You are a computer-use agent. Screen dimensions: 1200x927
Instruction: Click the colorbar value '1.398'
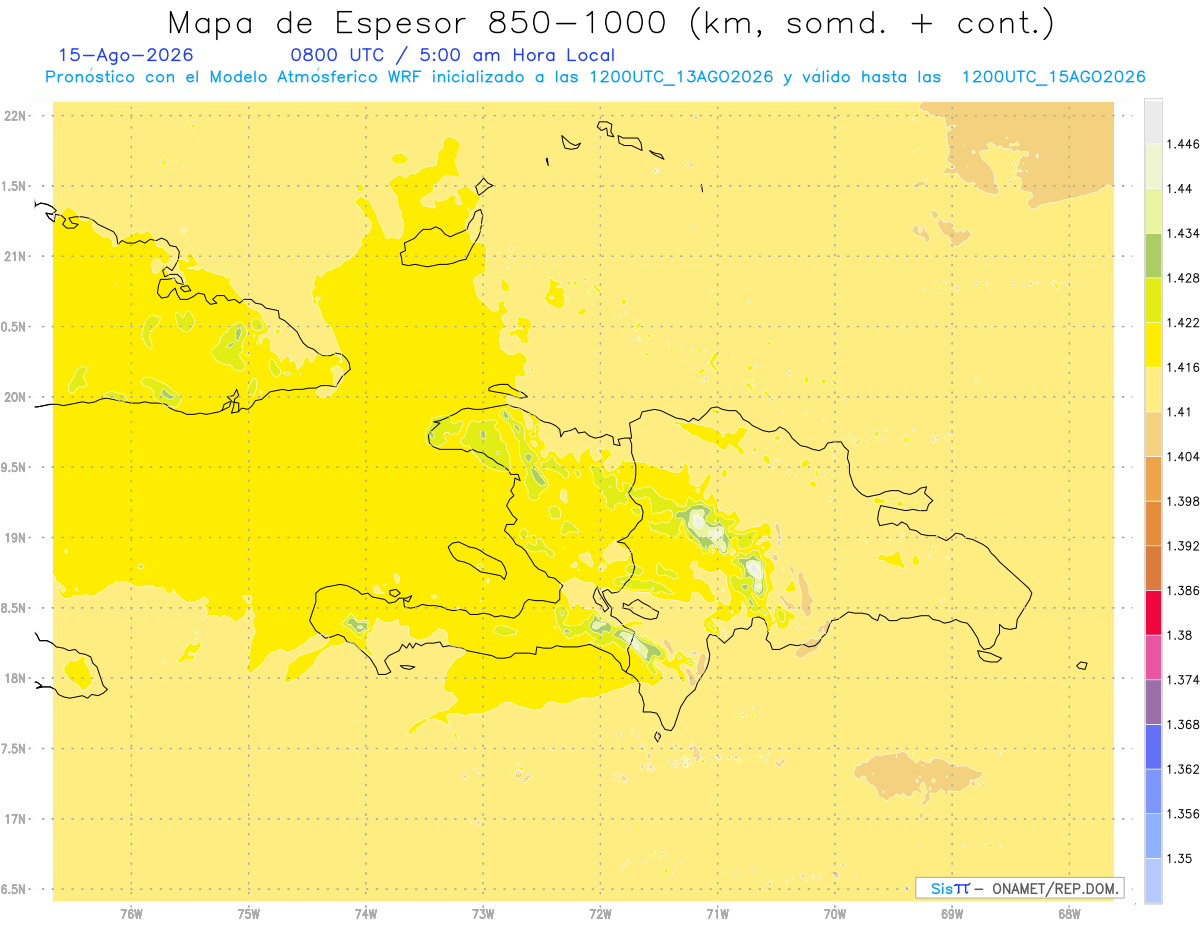coord(1183,501)
